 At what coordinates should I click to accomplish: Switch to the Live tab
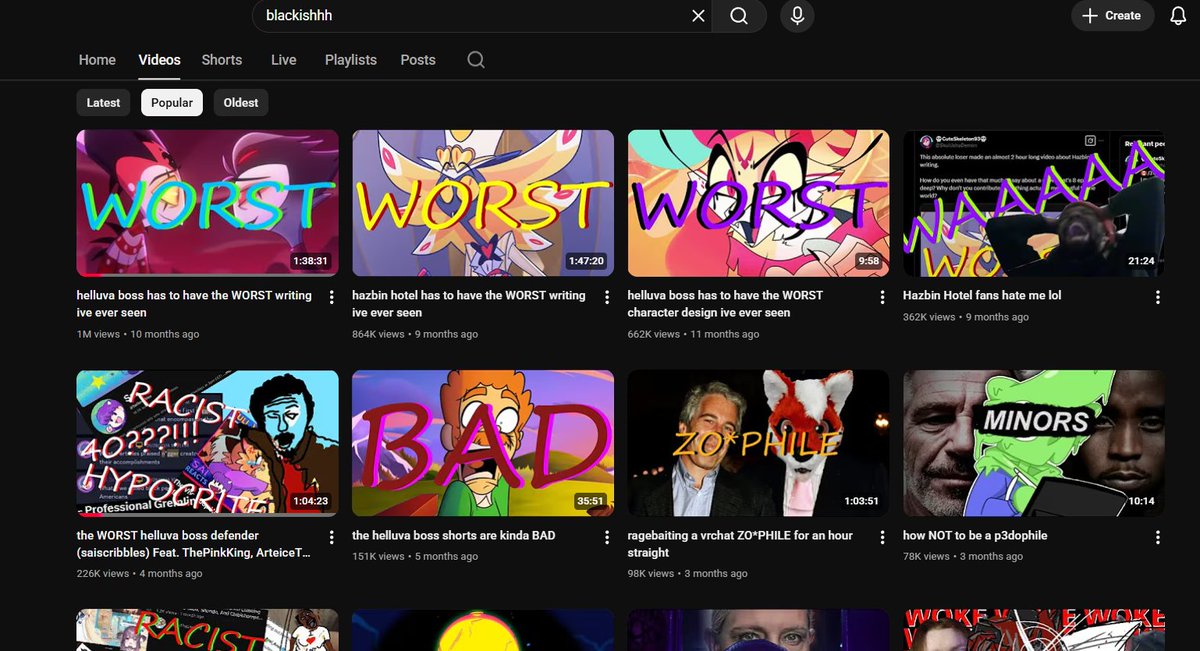pyautogui.click(x=284, y=60)
